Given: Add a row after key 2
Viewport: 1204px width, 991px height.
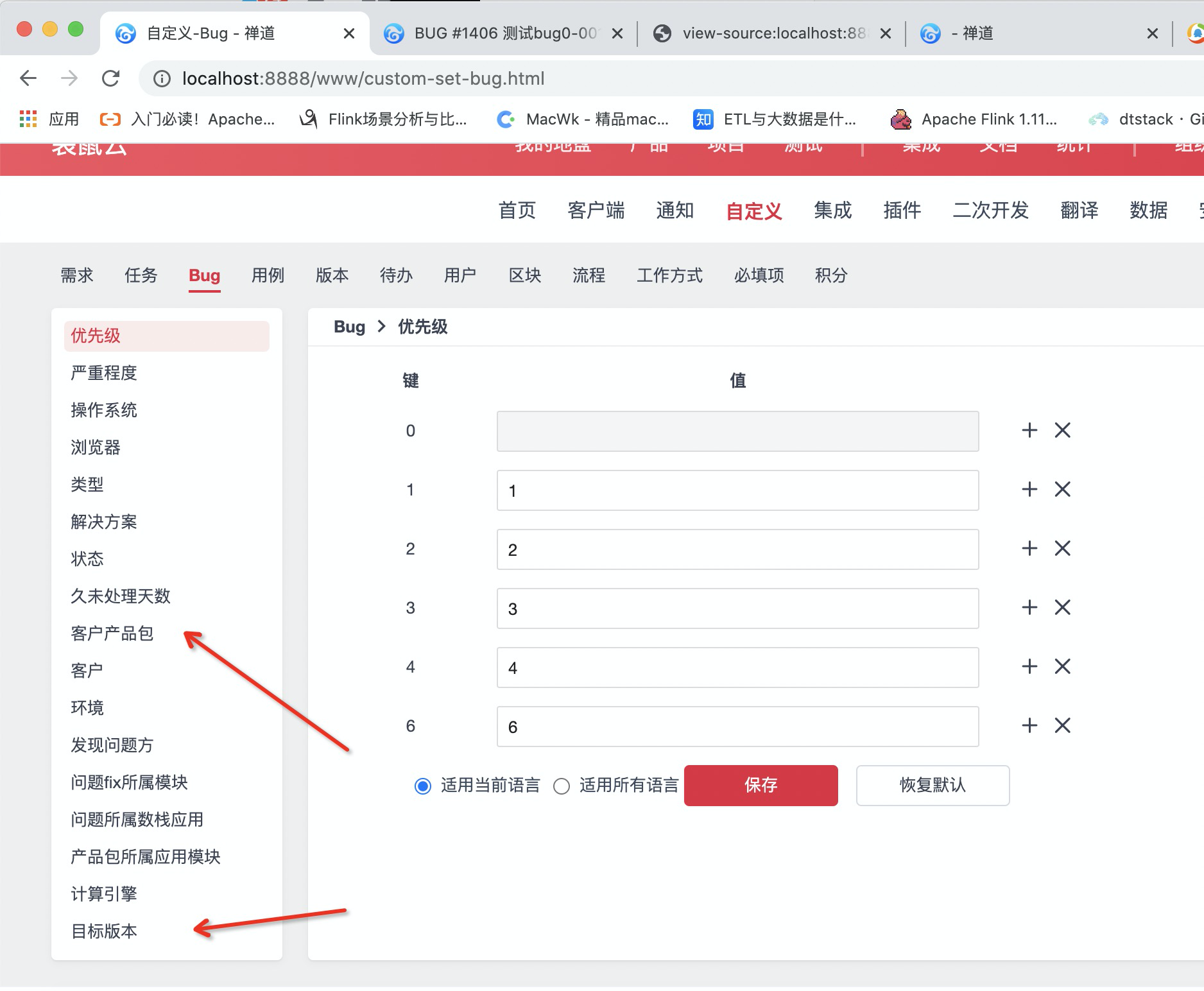Looking at the screenshot, I should [x=1029, y=548].
